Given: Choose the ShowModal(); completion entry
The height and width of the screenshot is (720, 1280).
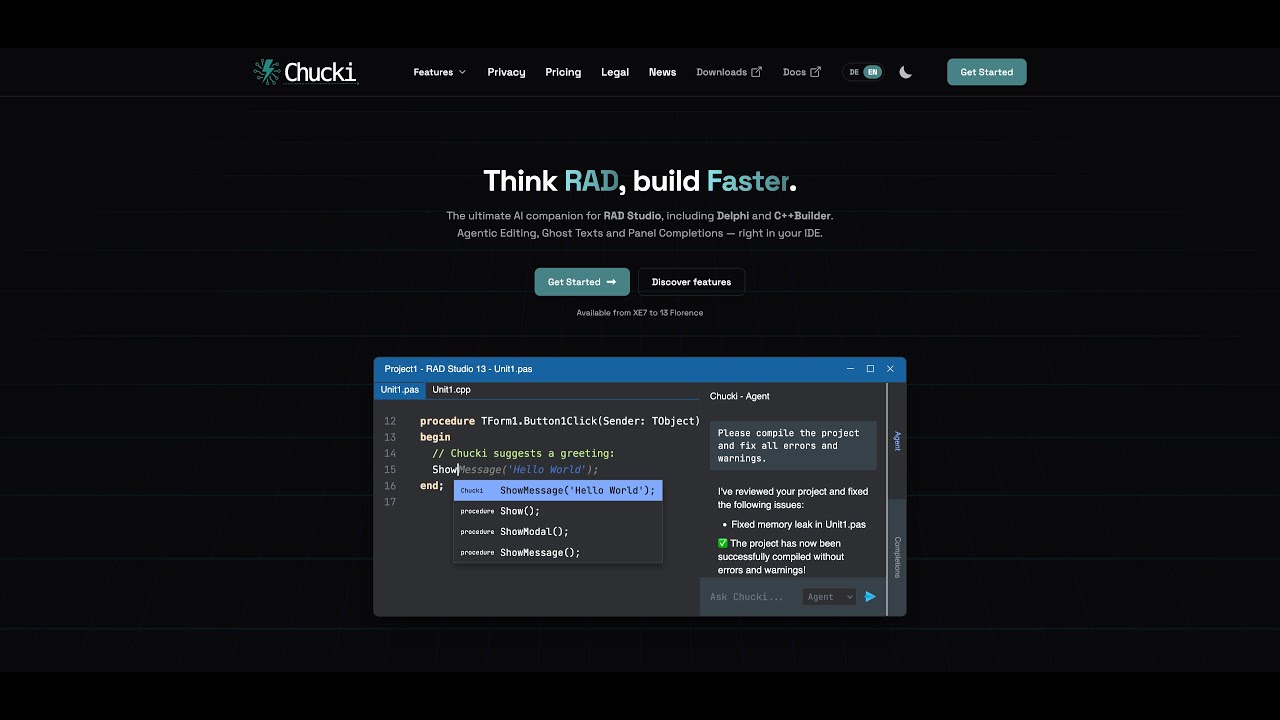Looking at the screenshot, I should [558, 532].
